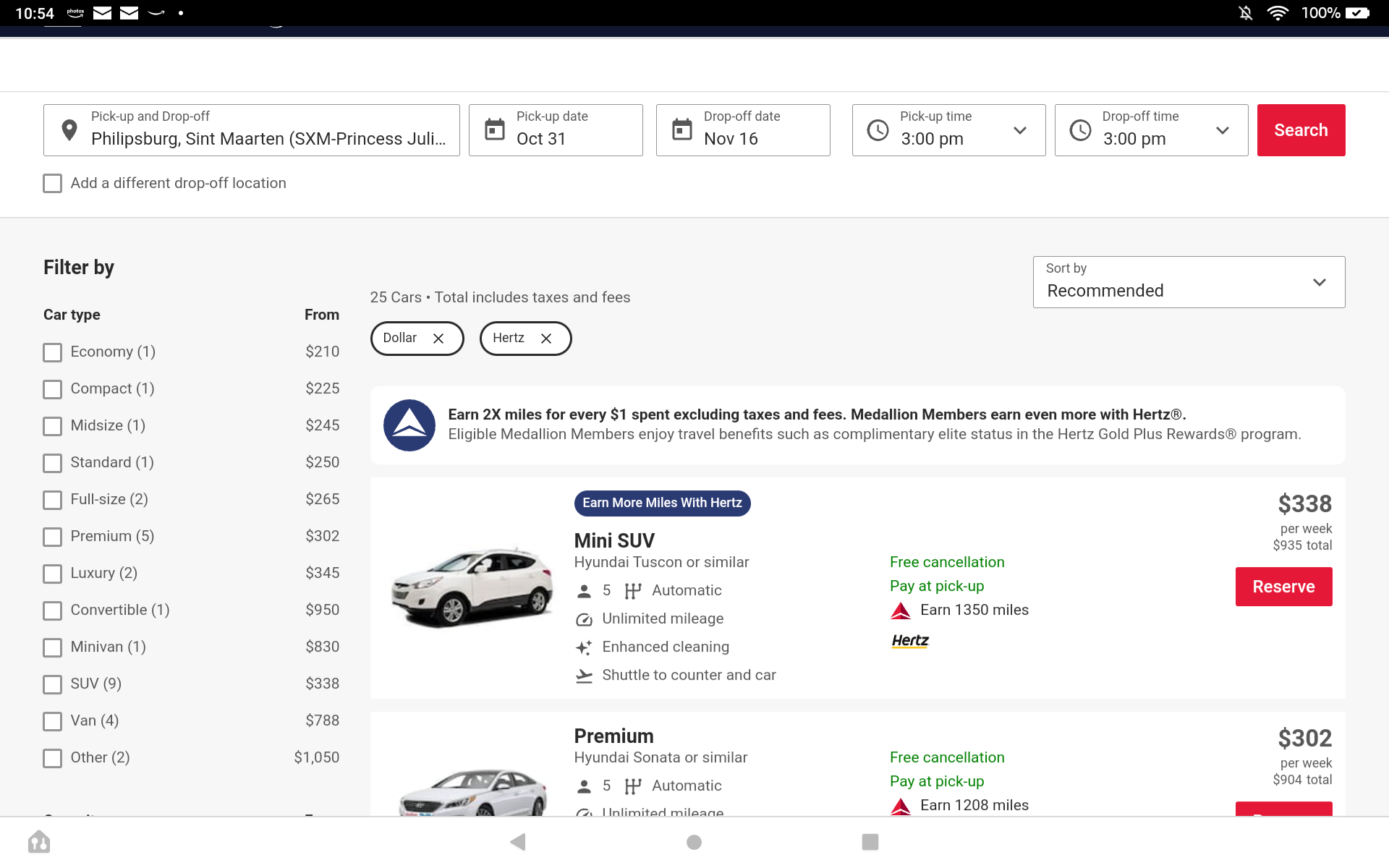Tap the Pick-up and Drop-off location field
The width and height of the screenshot is (1389, 868).
[252, 130]
